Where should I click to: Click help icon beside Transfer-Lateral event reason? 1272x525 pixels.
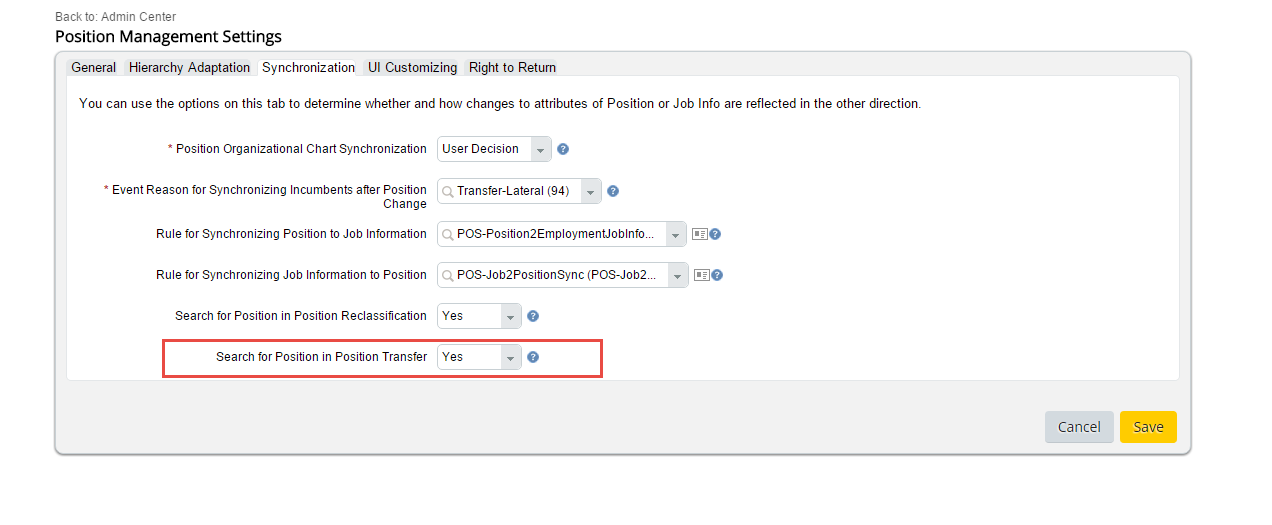(x=613, y=191)
